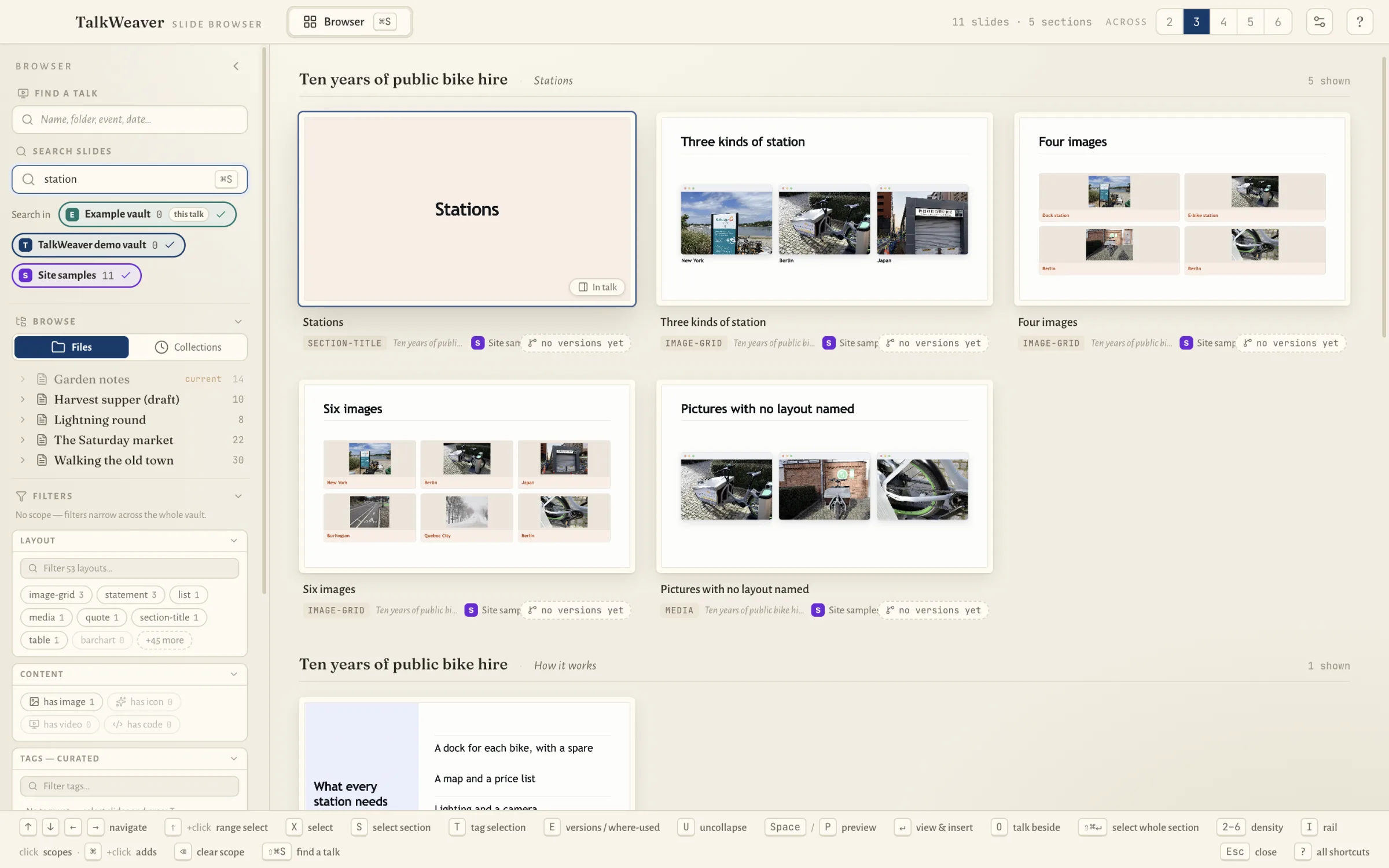Click the magnifier icon in Find a talk field
The height and width of the screenshot is (868, 1389).
(27, 120)
